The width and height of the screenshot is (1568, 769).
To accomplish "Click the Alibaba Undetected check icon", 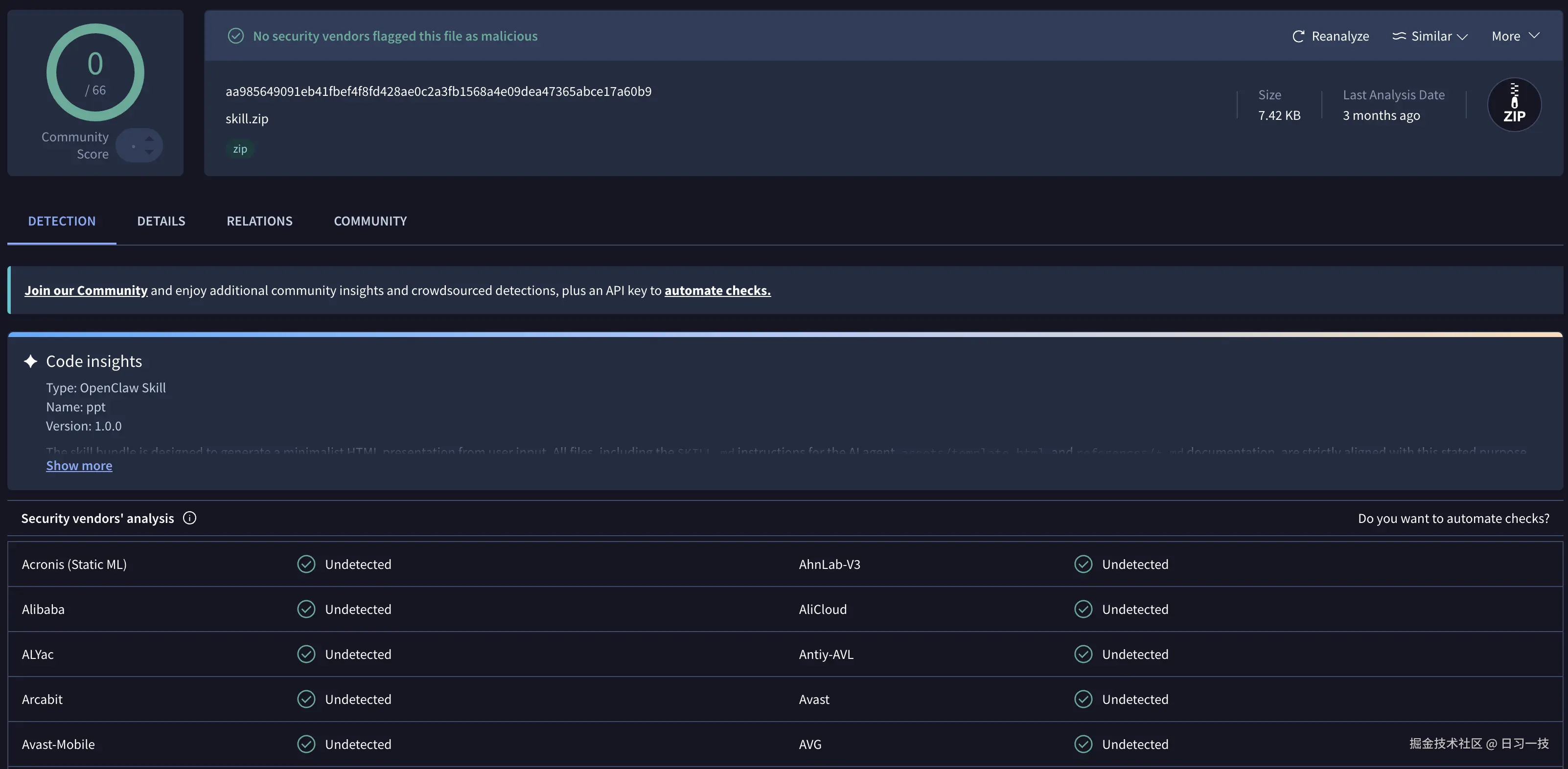I will pyautogui.click(x=306, y=609).
